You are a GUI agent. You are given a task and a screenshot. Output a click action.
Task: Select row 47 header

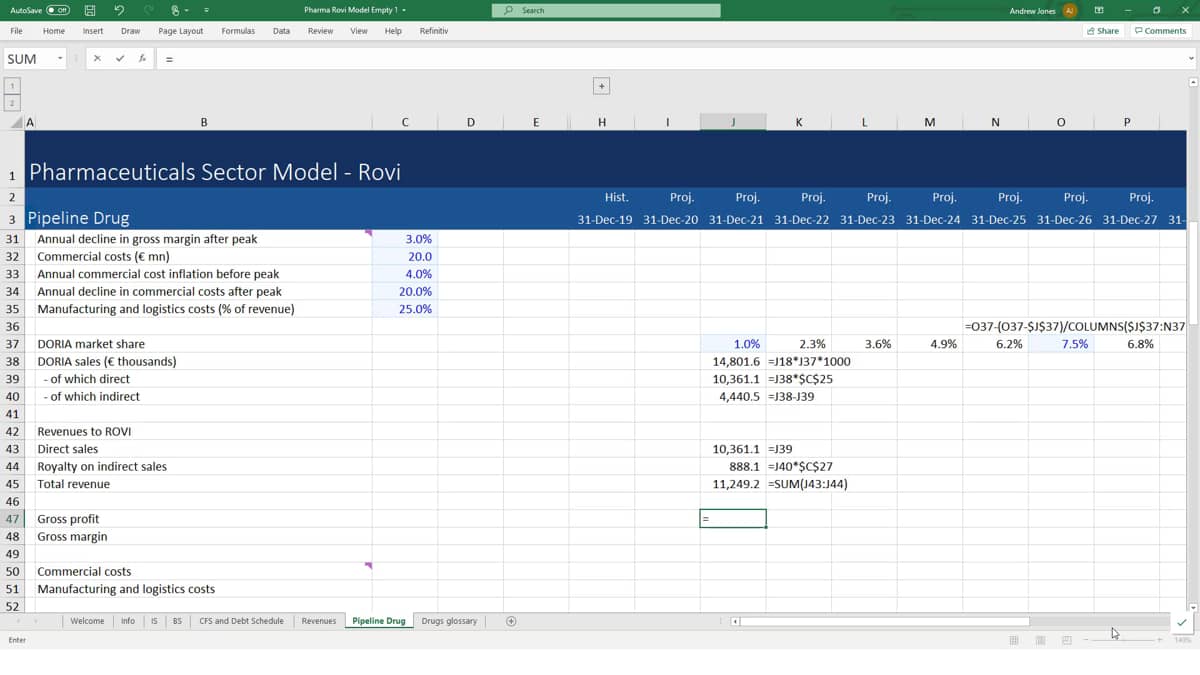point(12,519)
